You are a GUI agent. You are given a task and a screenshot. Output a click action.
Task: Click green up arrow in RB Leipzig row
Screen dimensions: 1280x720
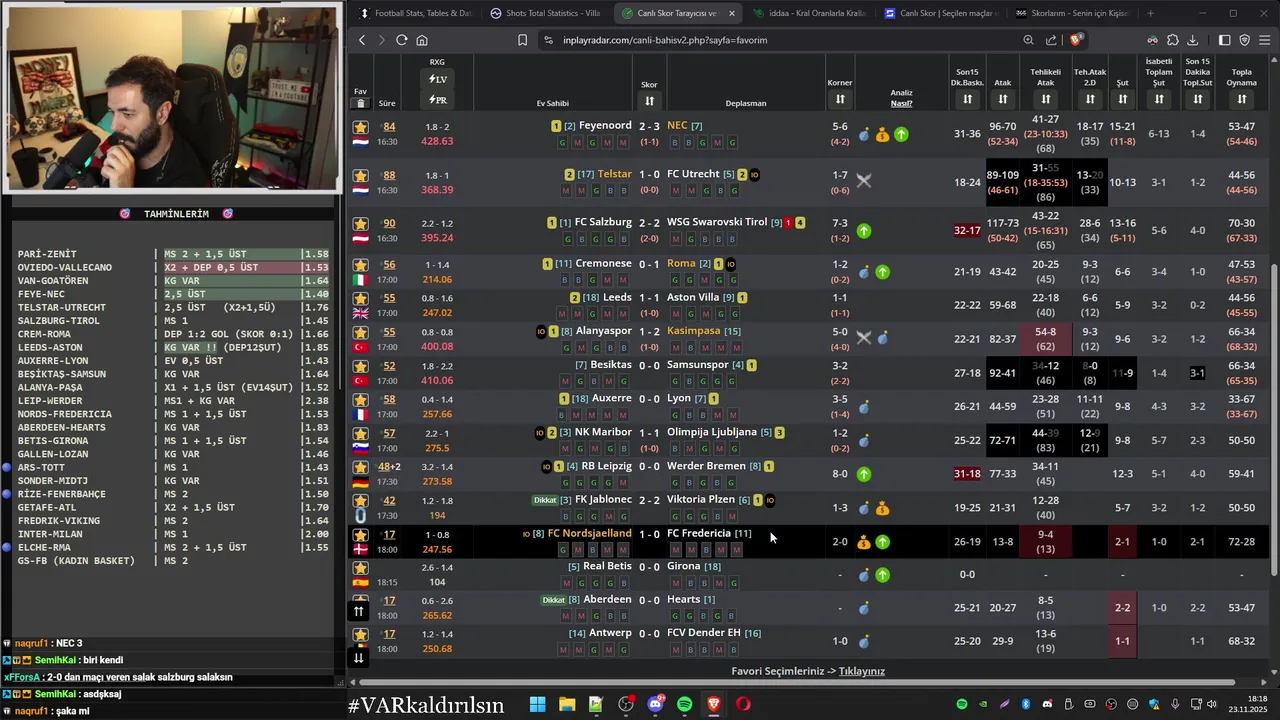(x=864, y=474)
